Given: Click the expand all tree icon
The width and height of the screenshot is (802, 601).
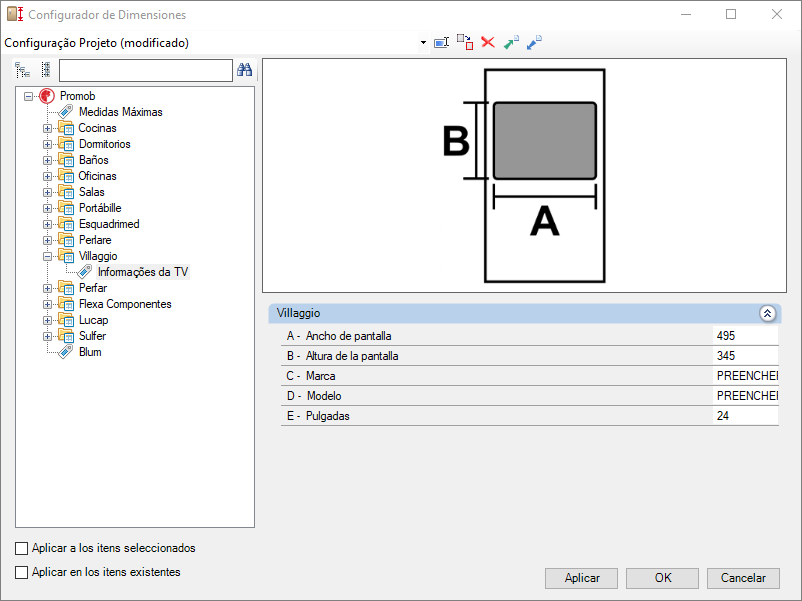Looking at the screenshot, I should (23, 70).
